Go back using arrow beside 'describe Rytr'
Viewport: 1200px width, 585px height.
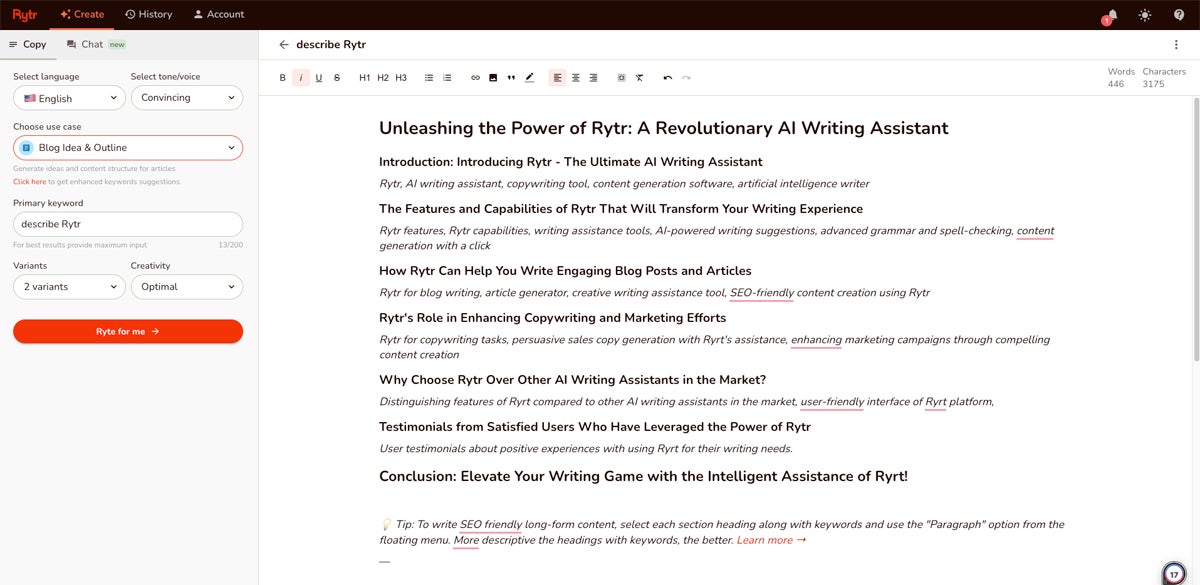(284, 45)
